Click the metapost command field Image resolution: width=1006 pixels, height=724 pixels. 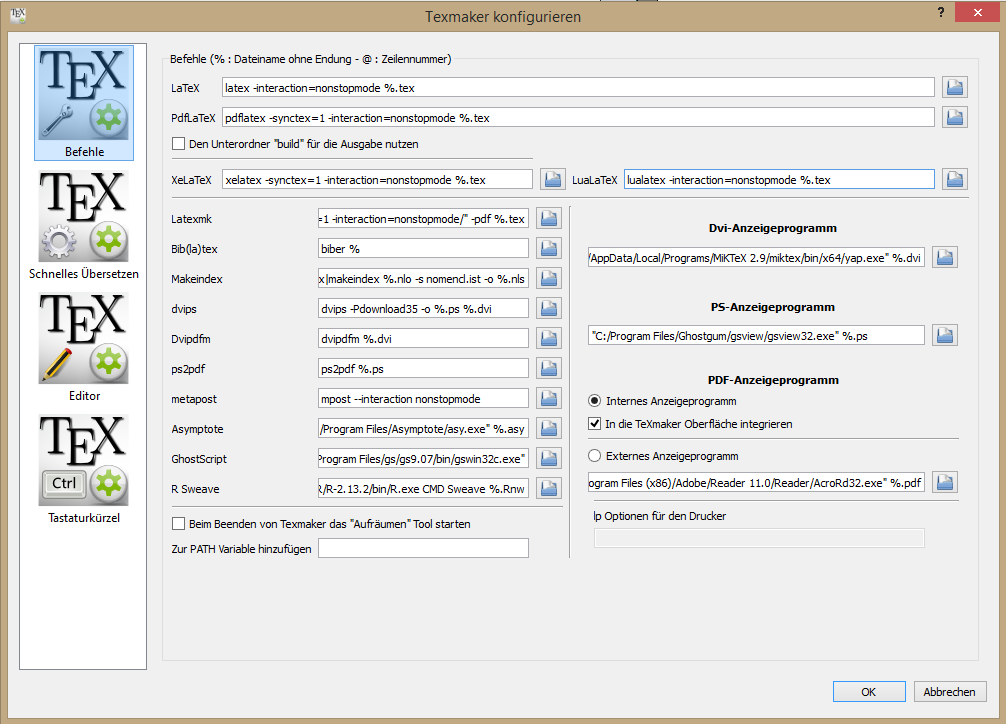423,399
